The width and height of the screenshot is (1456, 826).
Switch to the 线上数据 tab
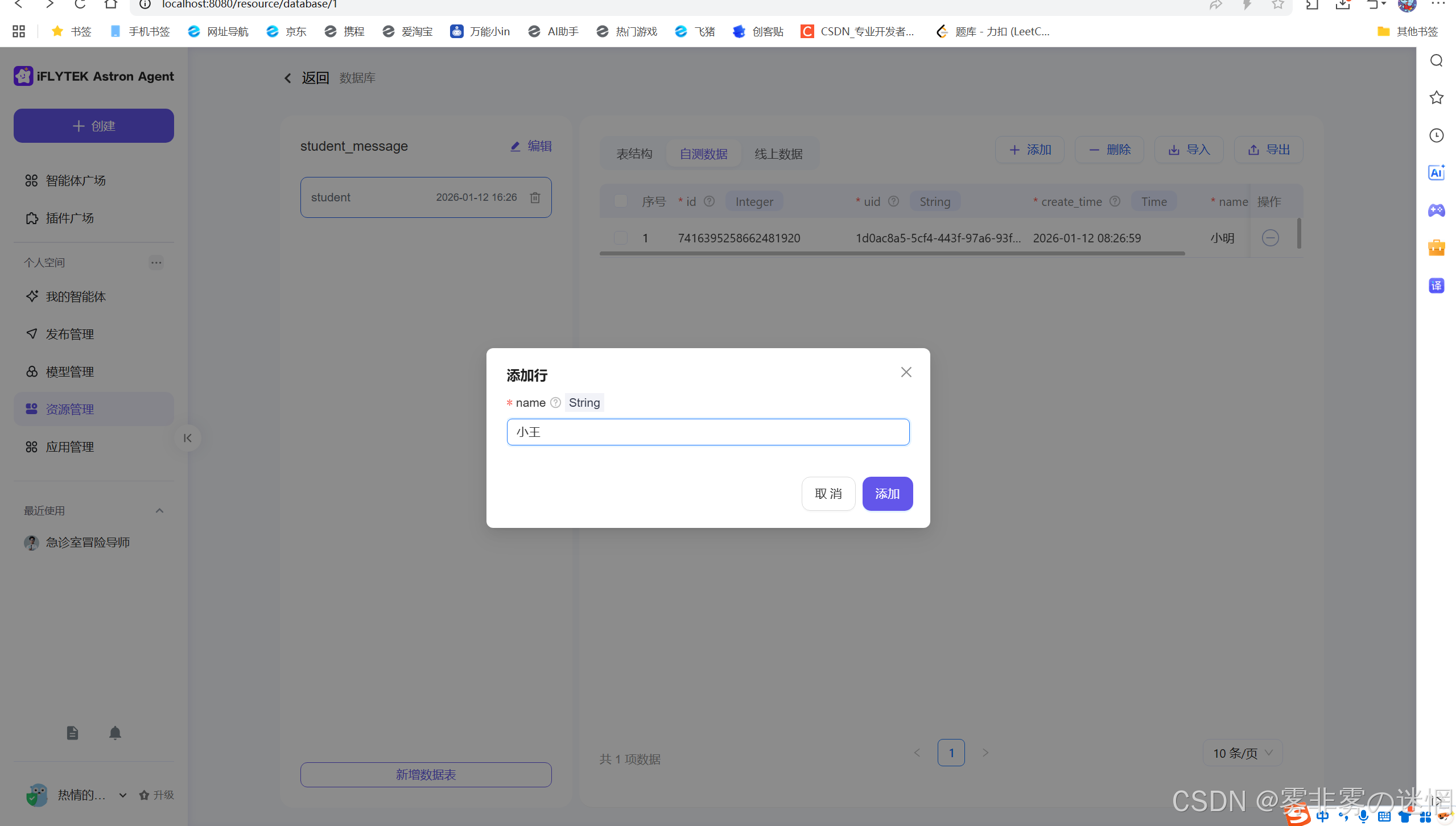(778, 154)
